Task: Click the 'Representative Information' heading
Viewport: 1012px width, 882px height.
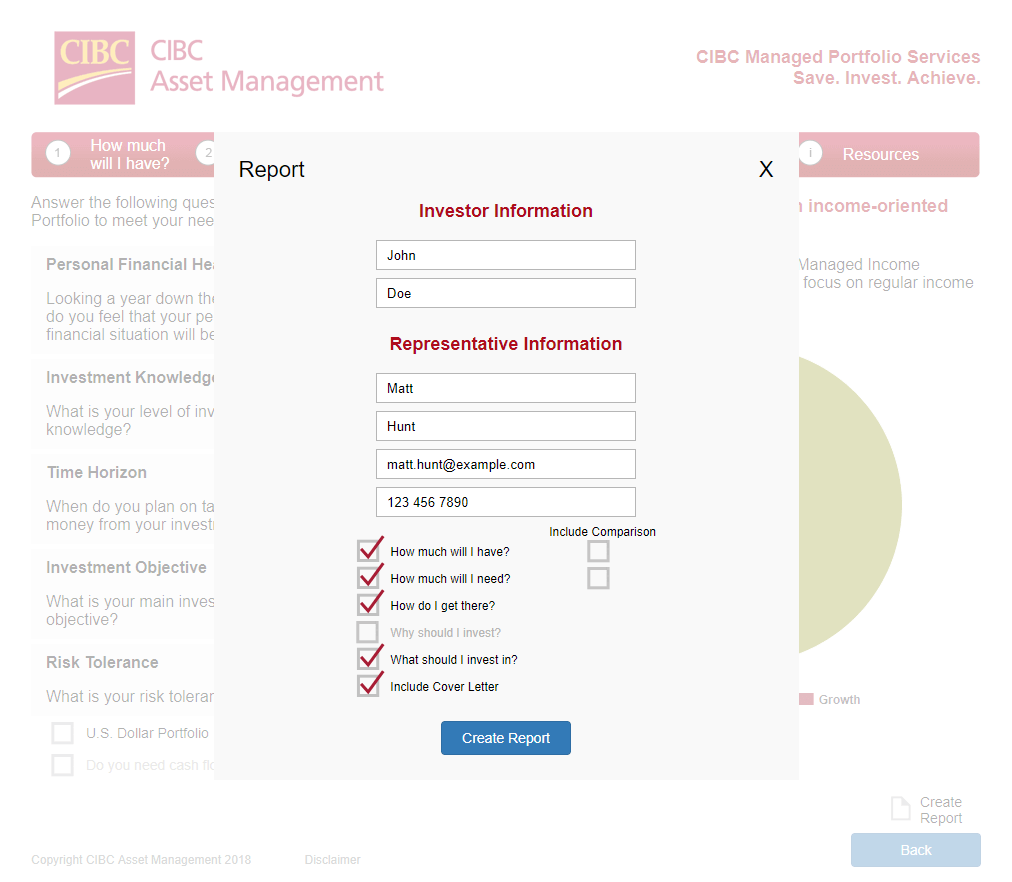Action: [505, 344]
